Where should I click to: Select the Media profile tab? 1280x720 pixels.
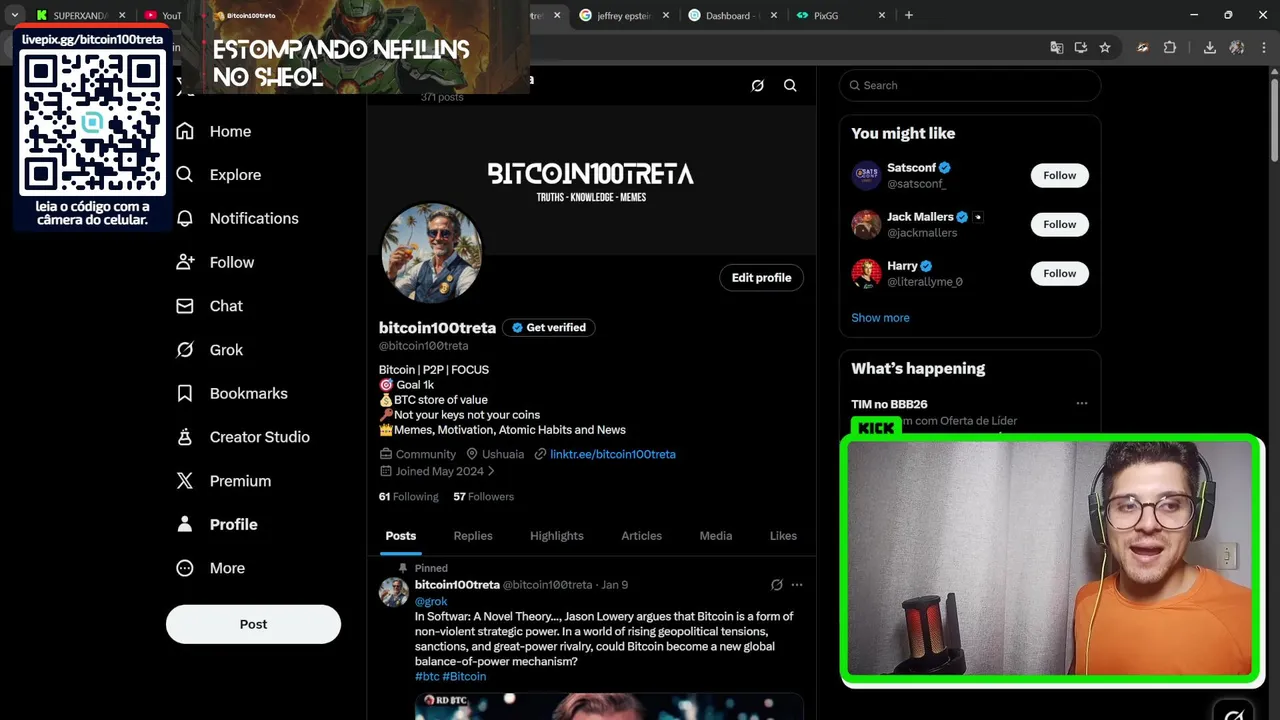coord(716,536)
